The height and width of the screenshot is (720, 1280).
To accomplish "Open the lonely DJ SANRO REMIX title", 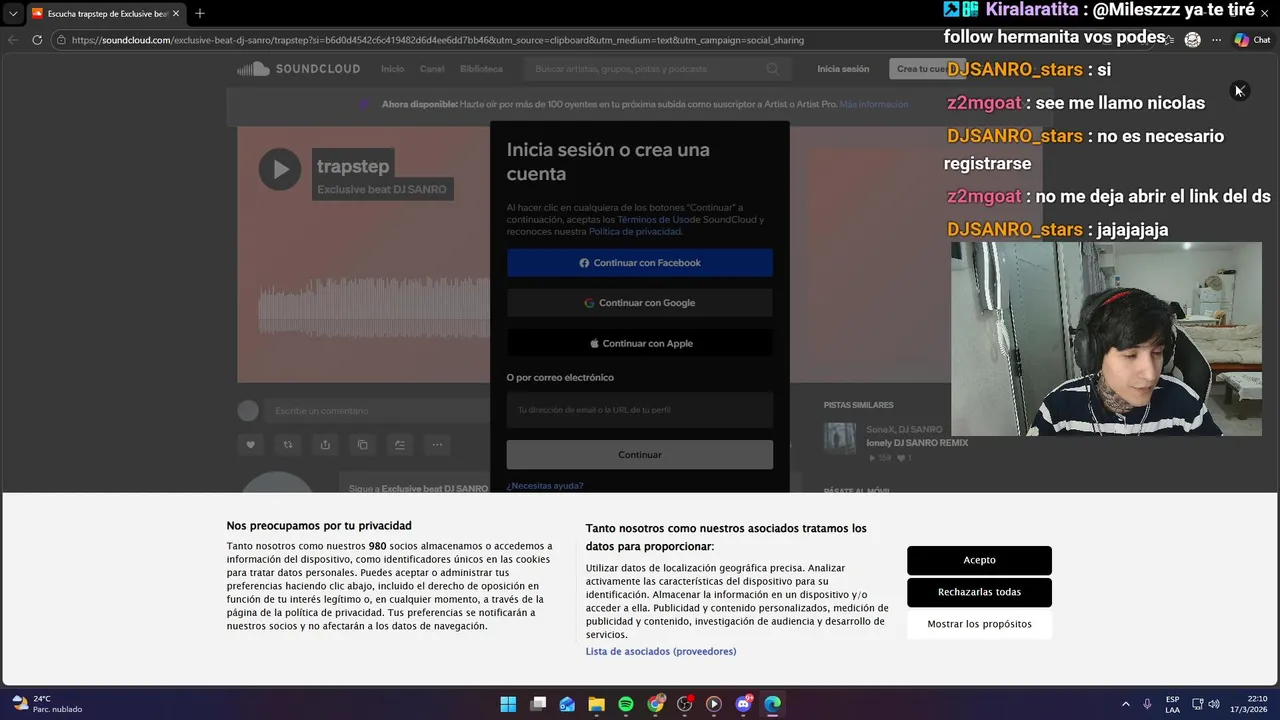I will pyautogui.click(x=917, y=443).
